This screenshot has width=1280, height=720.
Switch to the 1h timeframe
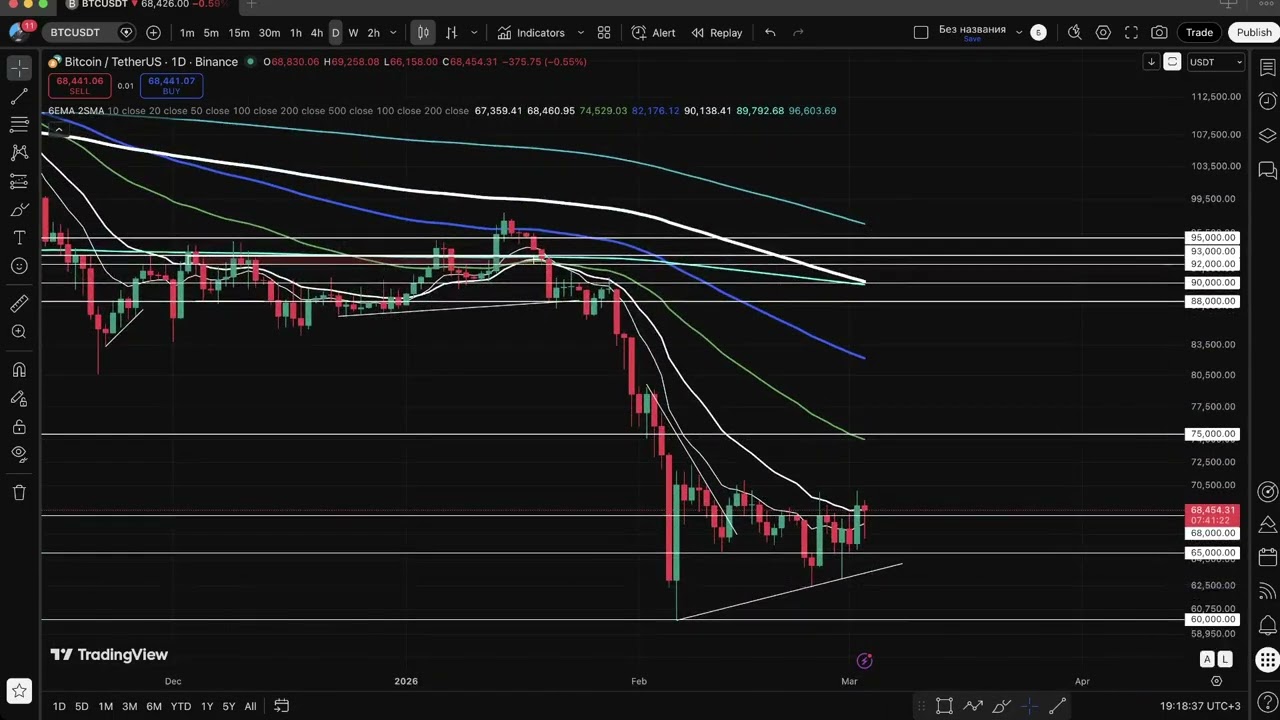coord(296,33)
